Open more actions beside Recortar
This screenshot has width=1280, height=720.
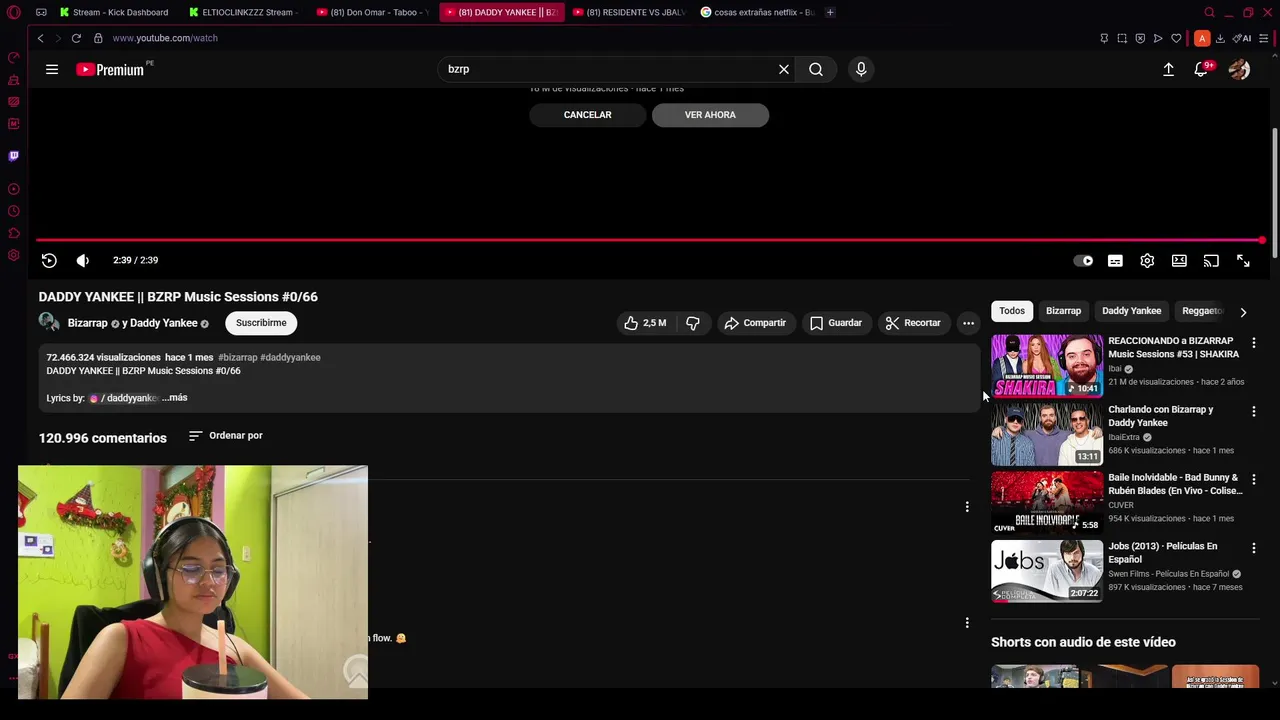click(968, 323)
